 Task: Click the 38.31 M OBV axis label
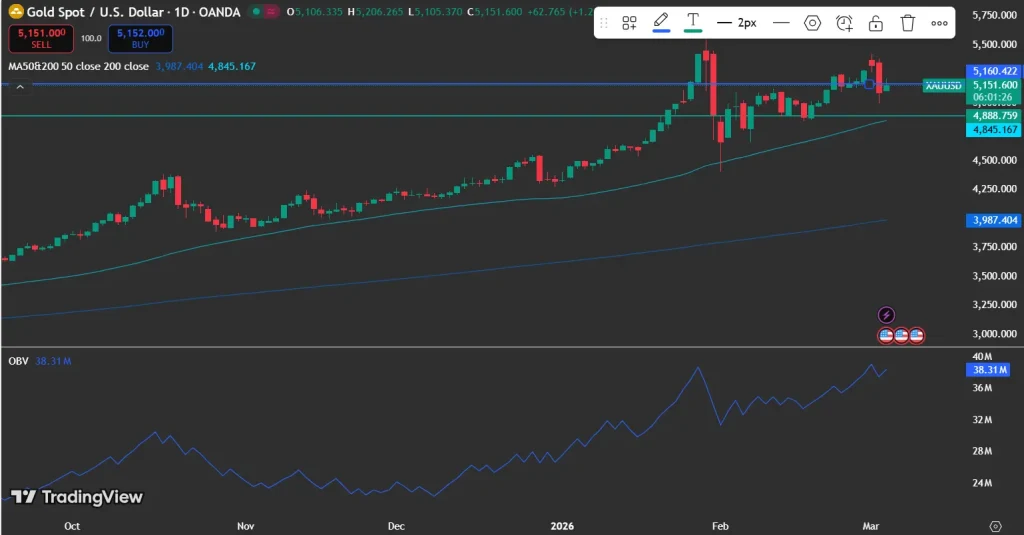click(989, 370)
